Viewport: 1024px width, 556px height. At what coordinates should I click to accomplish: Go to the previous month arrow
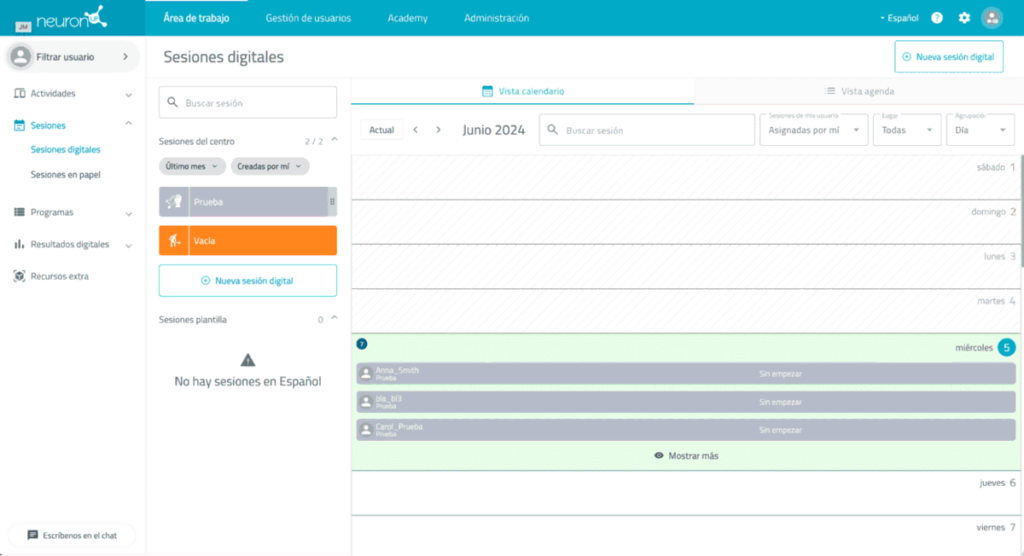click(416, 130)
